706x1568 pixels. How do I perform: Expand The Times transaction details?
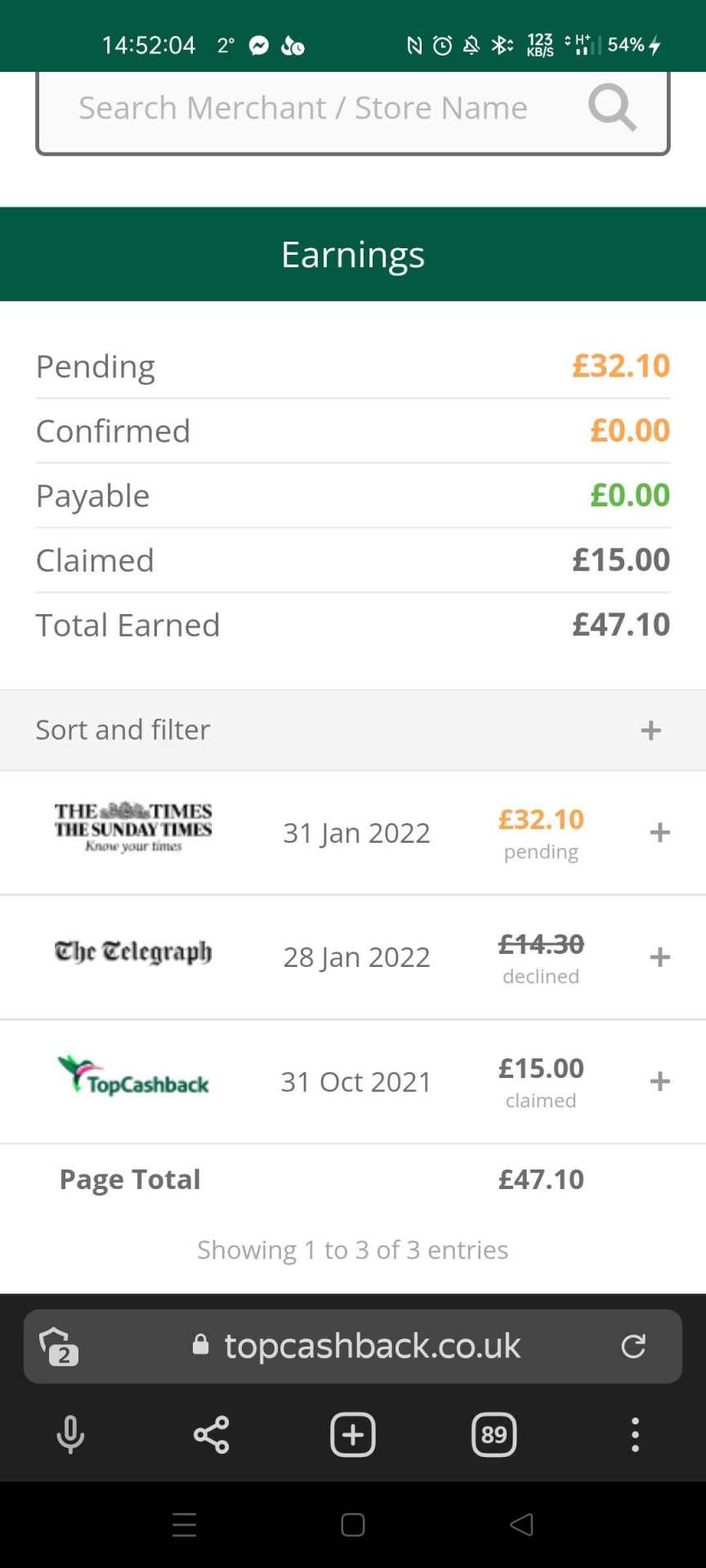(x=659, y=832)
